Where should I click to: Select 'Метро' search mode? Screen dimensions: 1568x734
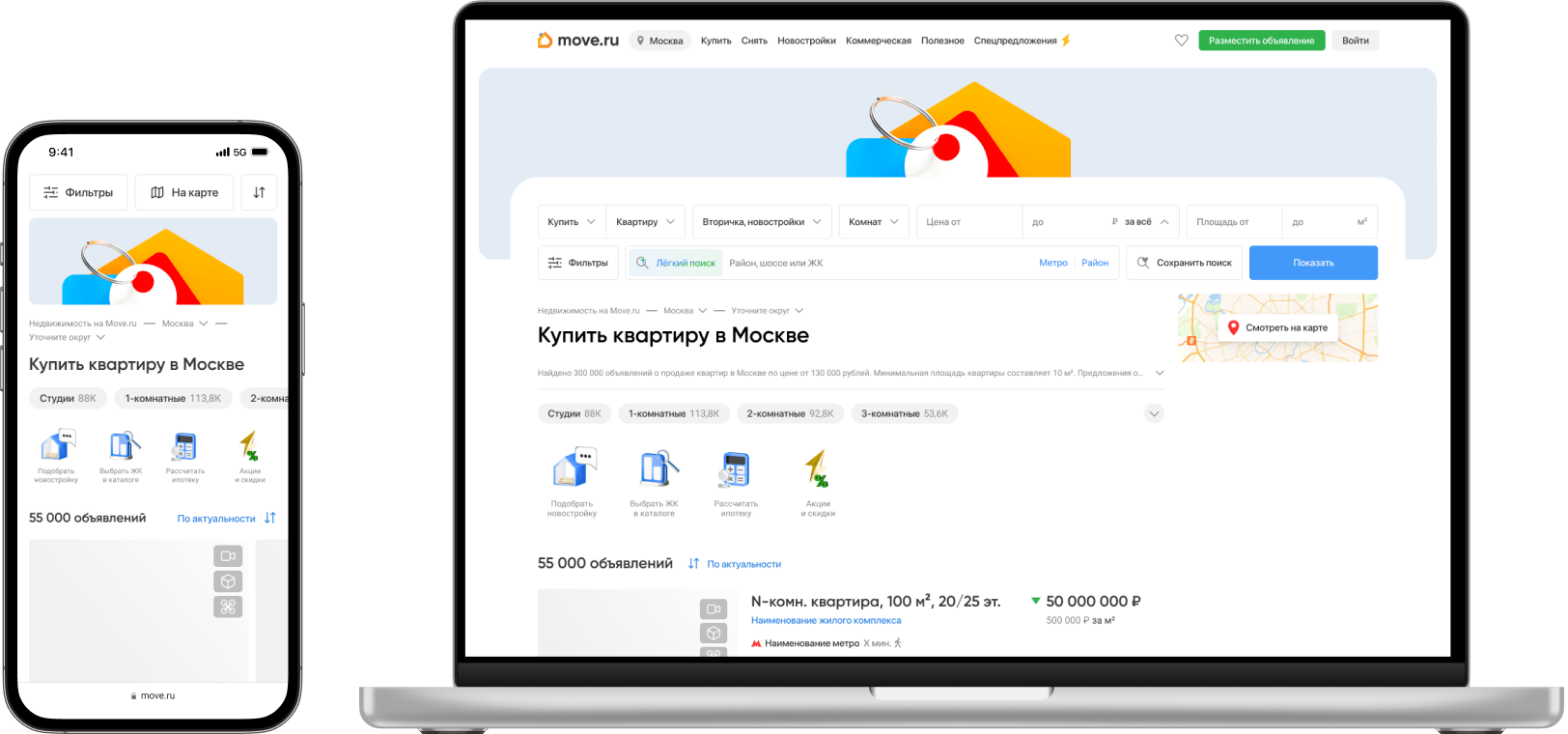[x=1052, y=263]
